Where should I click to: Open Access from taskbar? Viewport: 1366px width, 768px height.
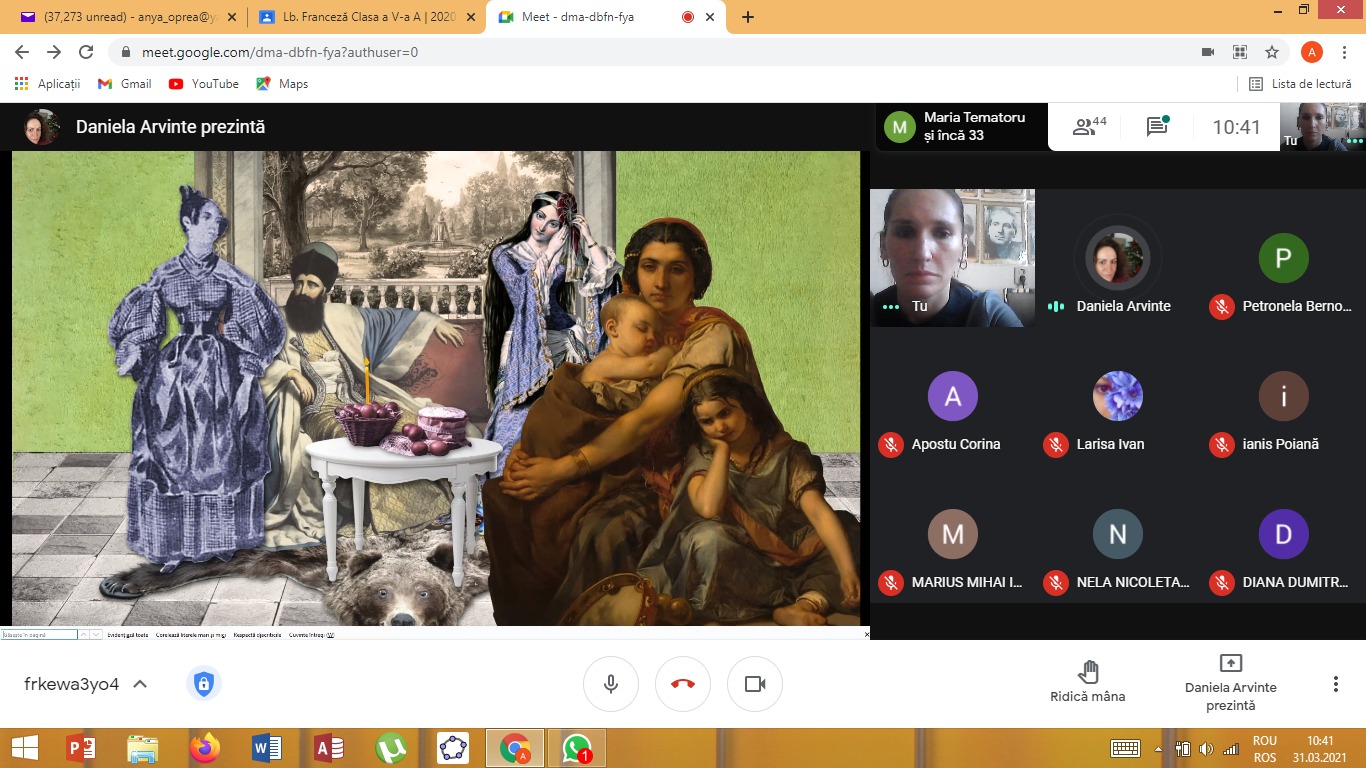[329, 747]
